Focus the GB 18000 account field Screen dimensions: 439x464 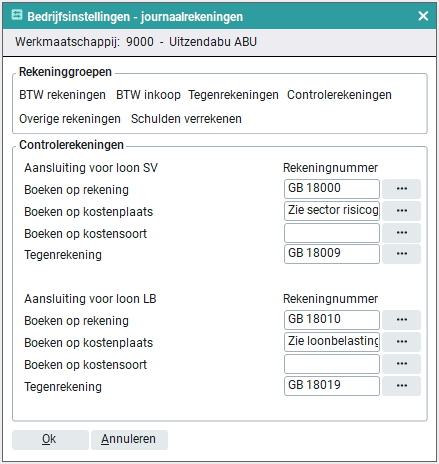click(332, 189)
